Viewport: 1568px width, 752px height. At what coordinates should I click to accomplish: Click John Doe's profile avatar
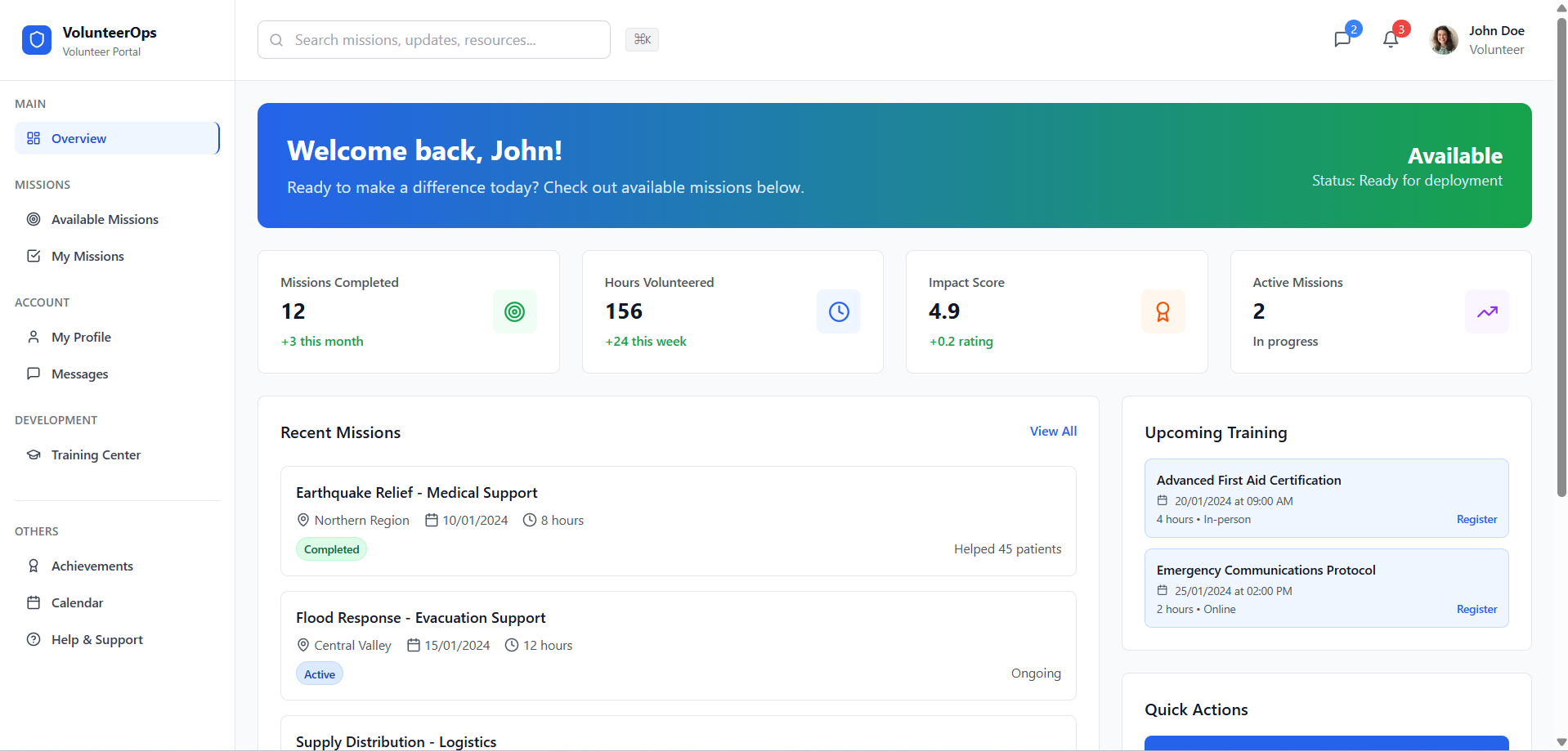point(1444,40)
